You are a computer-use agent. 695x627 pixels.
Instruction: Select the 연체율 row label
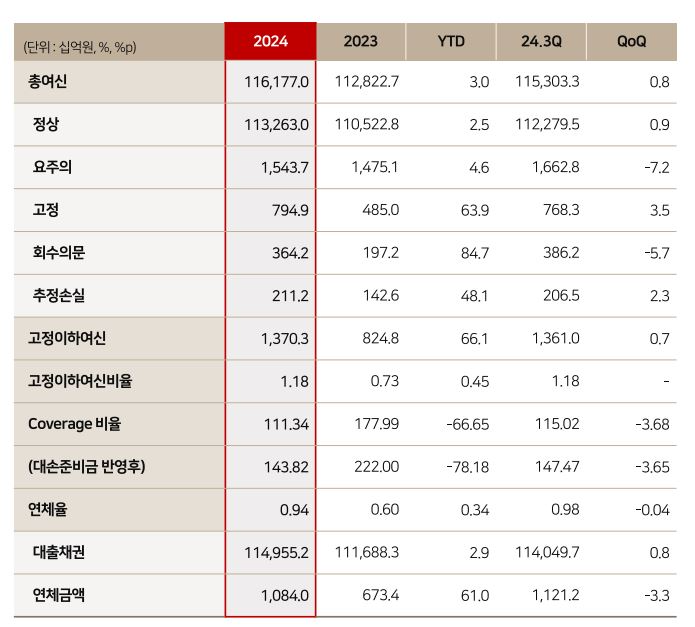48,510
